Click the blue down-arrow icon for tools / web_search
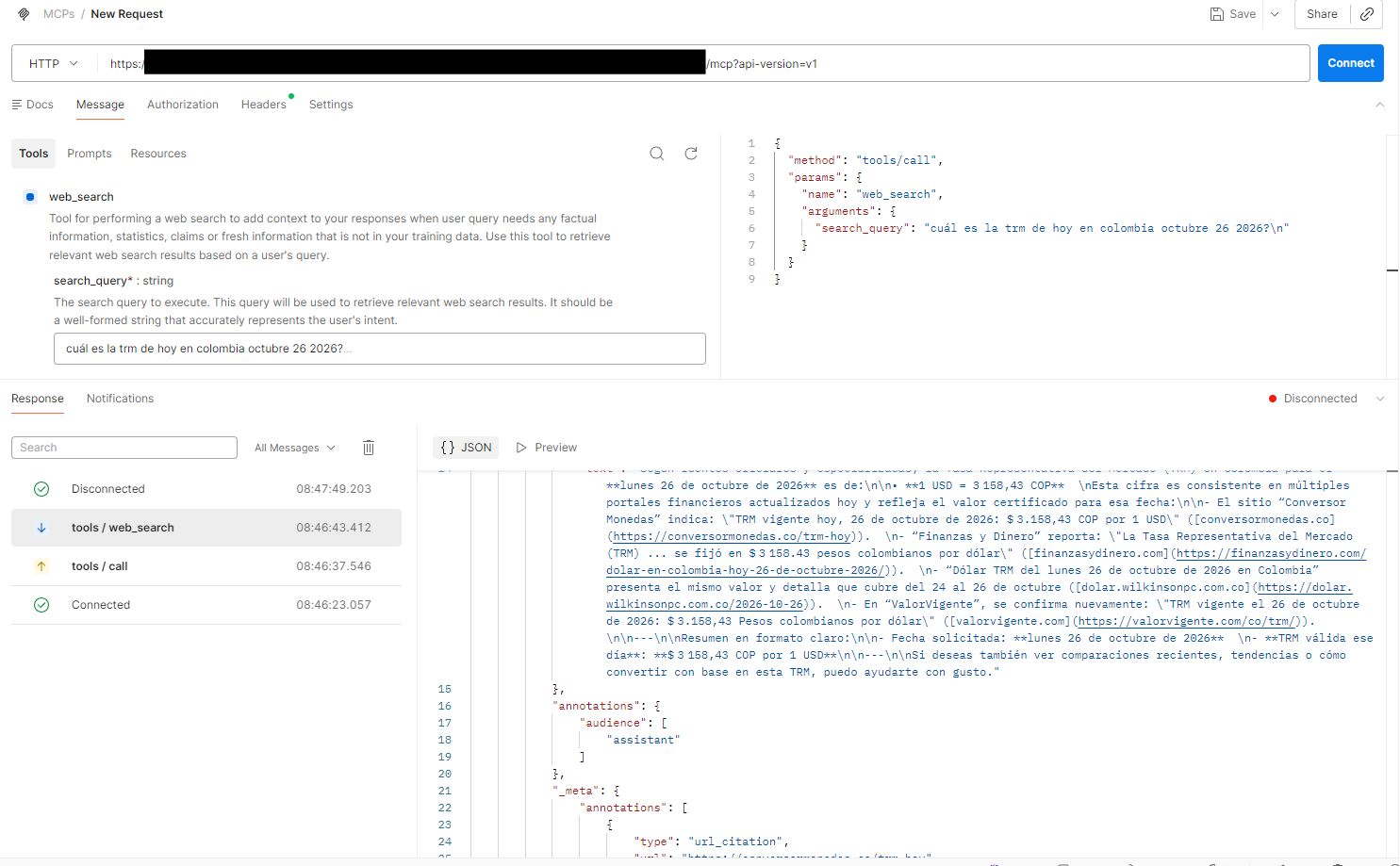 click(x=41, y=528)
